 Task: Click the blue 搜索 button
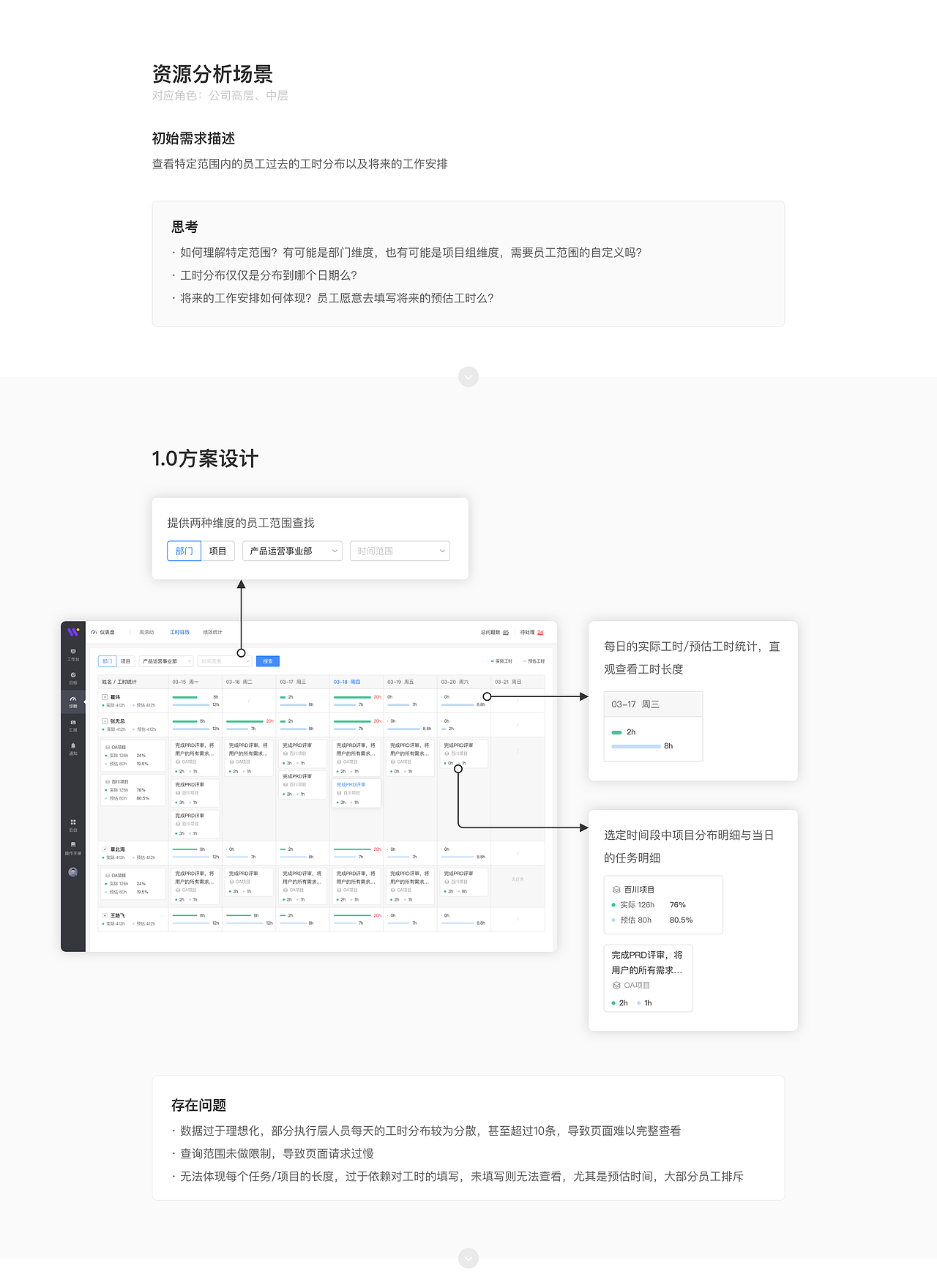point(268,661)
